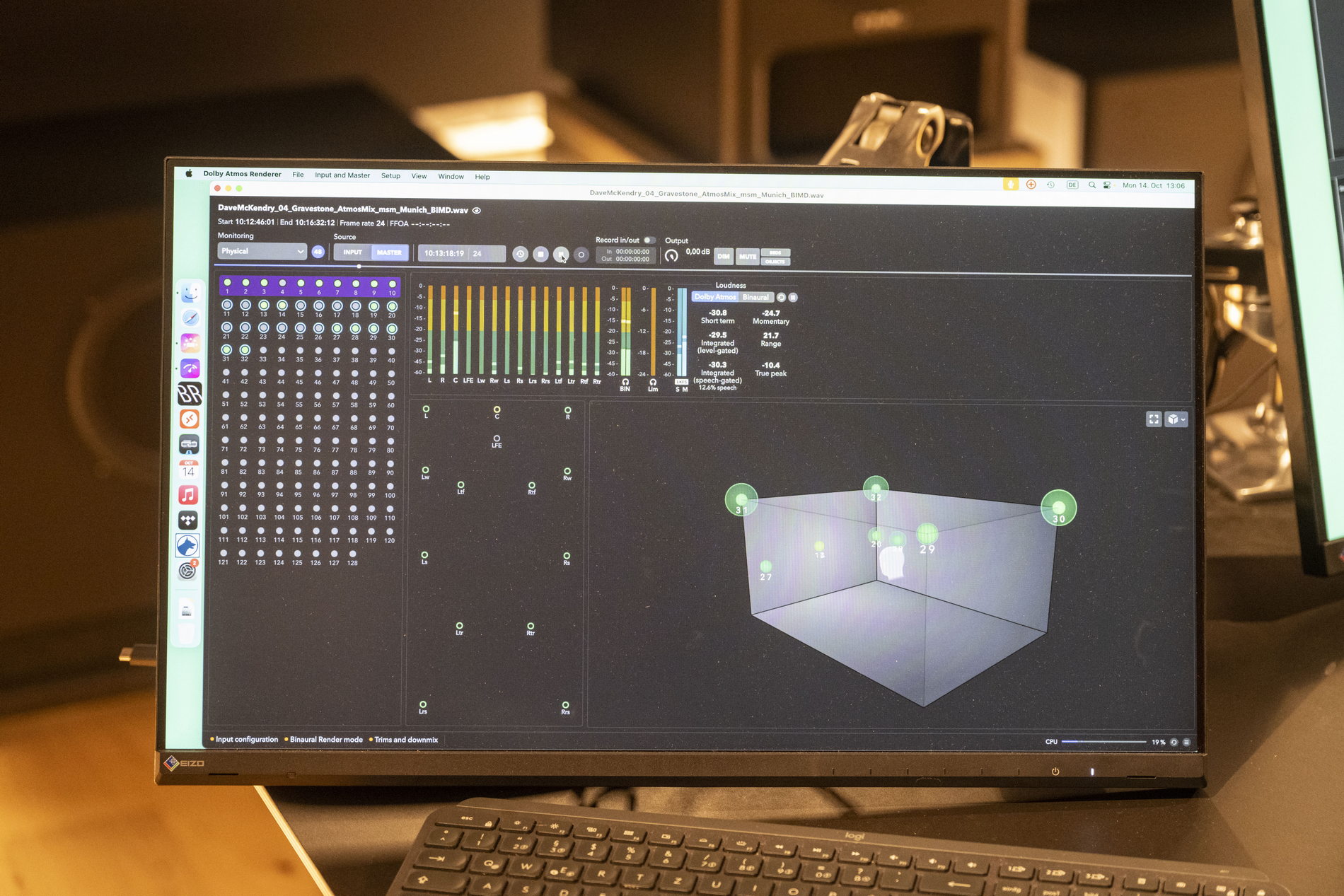Open the Dolby Atmos Renderer menu
Screen dimensions: 1344x896
242,174
